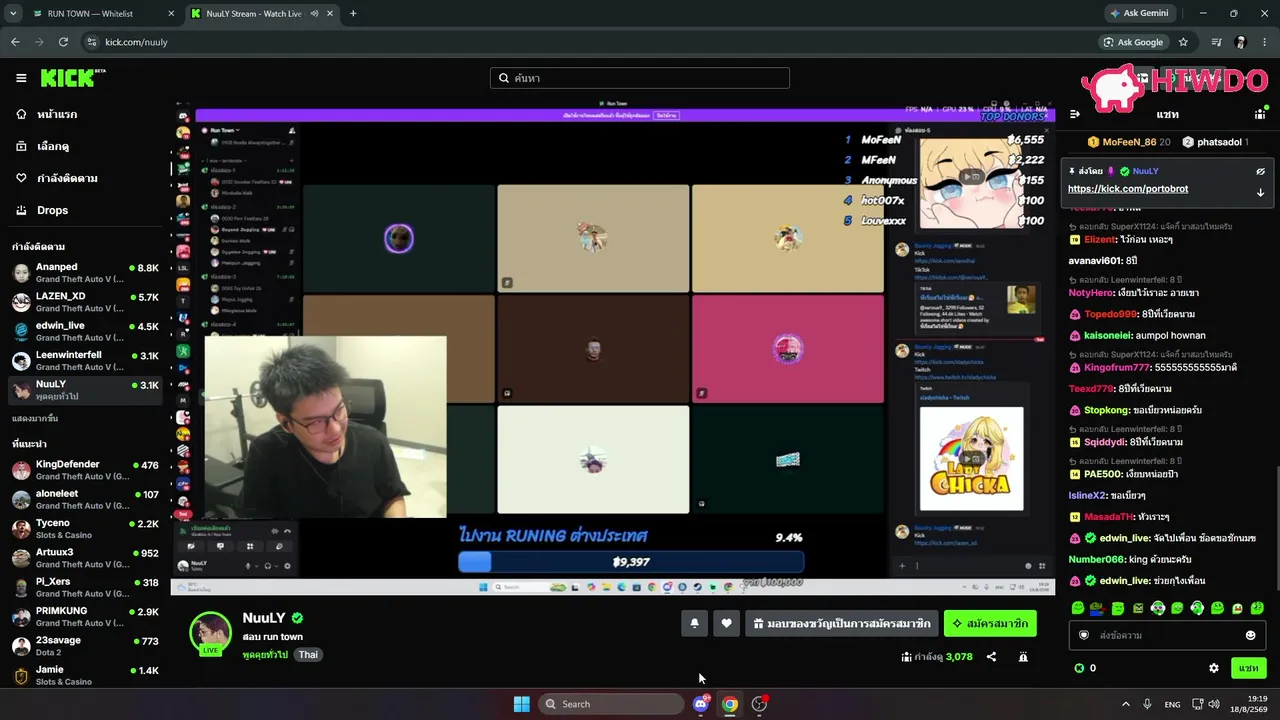Open the recommended aloneleet channel
1280x720 pixels.
click(85, 499)
